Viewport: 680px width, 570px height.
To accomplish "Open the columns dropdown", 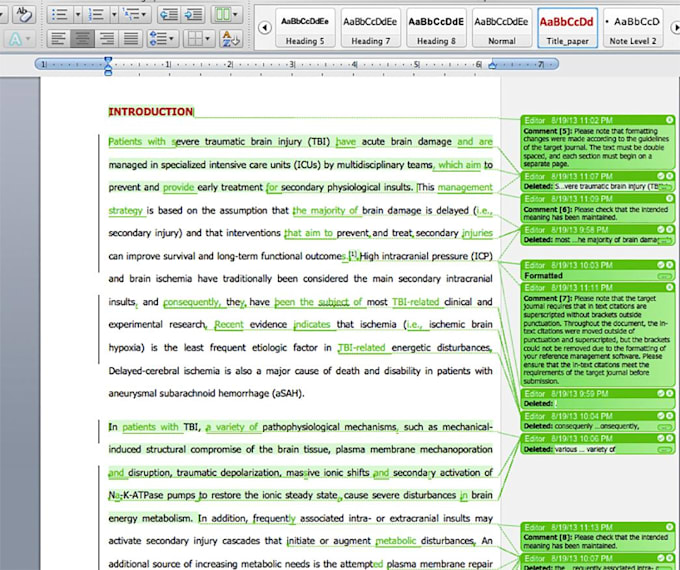I will click(x=227, y=15).
